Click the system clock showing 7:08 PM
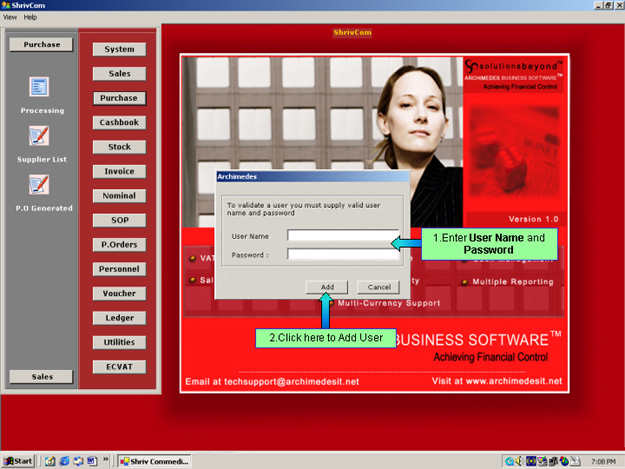 click(603, 461)
